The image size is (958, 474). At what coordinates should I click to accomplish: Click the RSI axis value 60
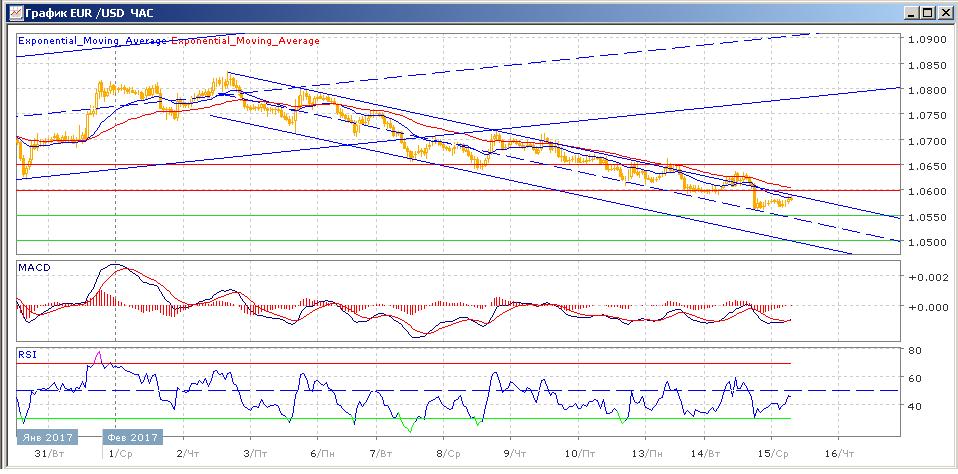point(915,379)
